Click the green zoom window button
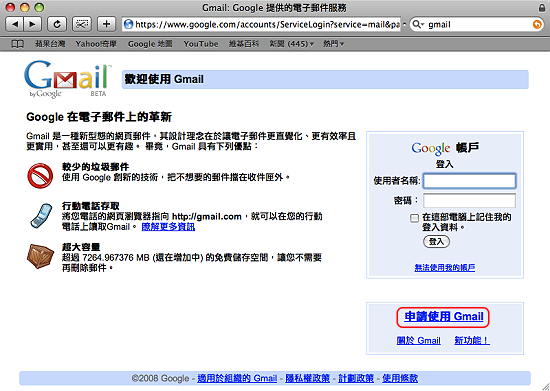Viewport: 550px width, 391px height. (x=40, y=7)
